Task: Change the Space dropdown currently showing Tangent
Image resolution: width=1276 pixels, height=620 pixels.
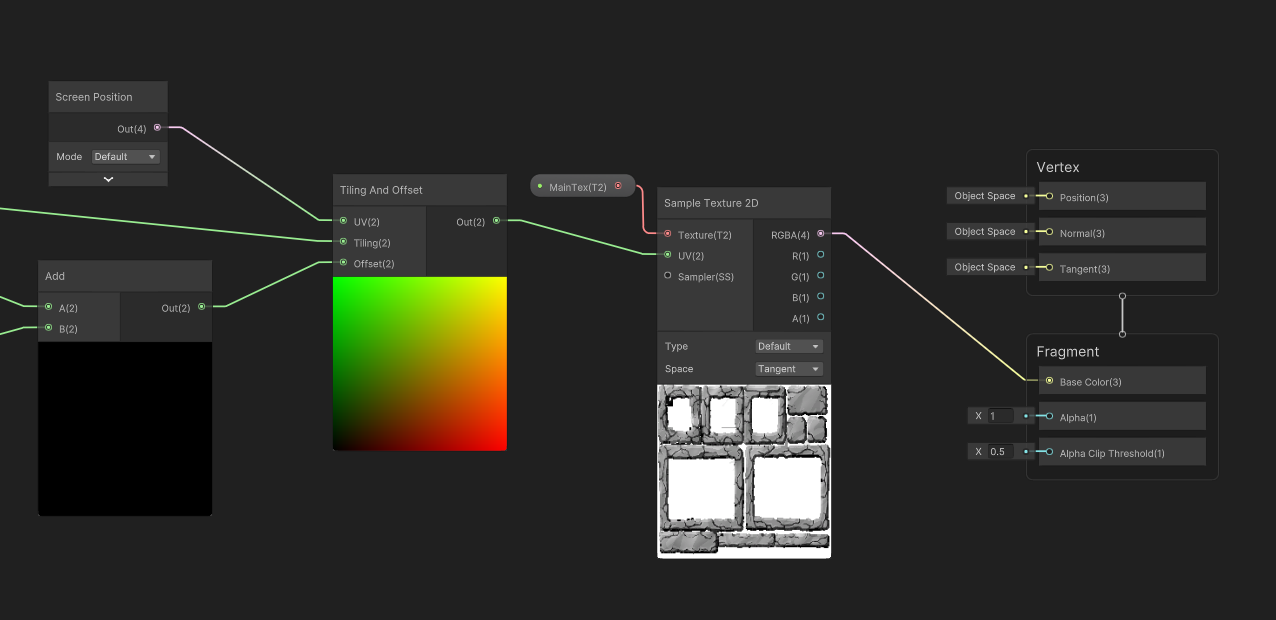Action: tap(788, 368)
